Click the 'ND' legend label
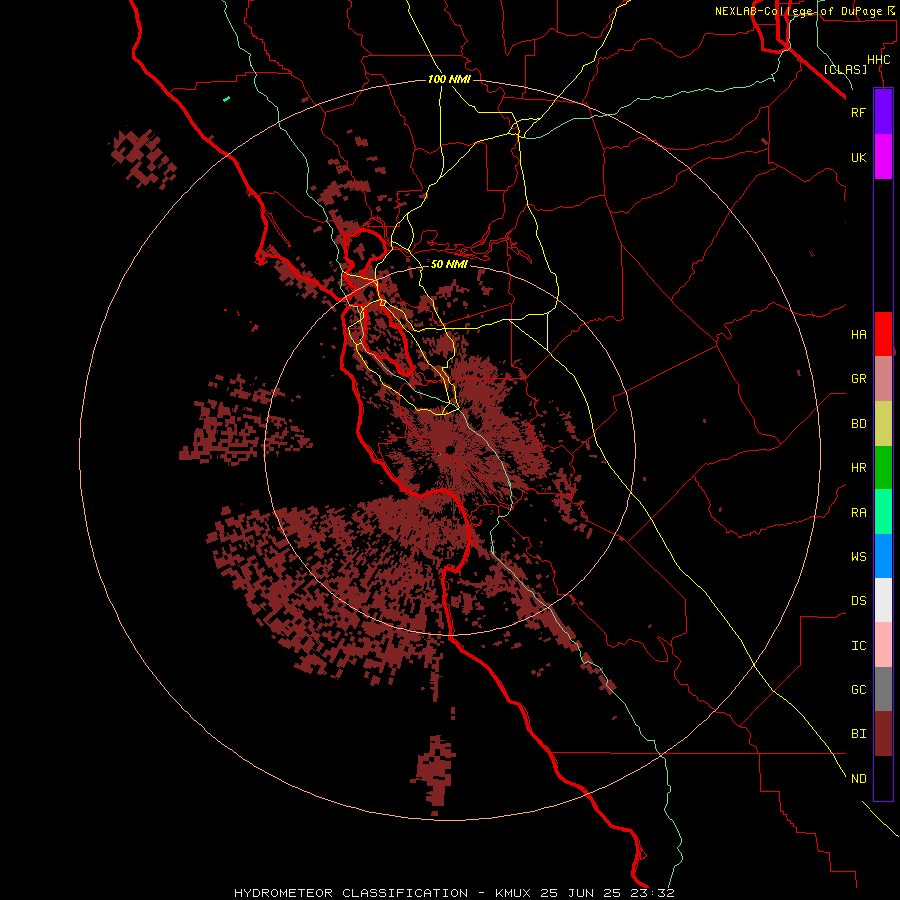This screenshot has width=900, height=900. click(858, 778)
